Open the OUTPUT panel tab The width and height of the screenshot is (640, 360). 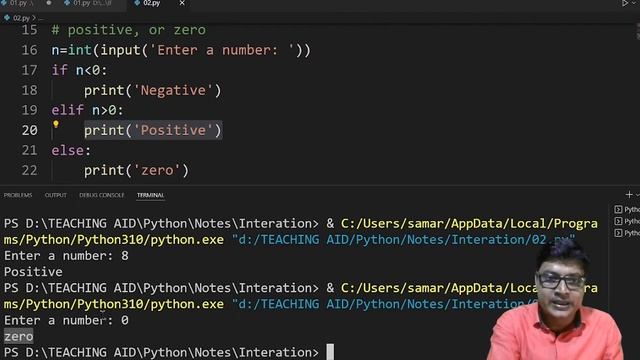click(x=56, y=195)
